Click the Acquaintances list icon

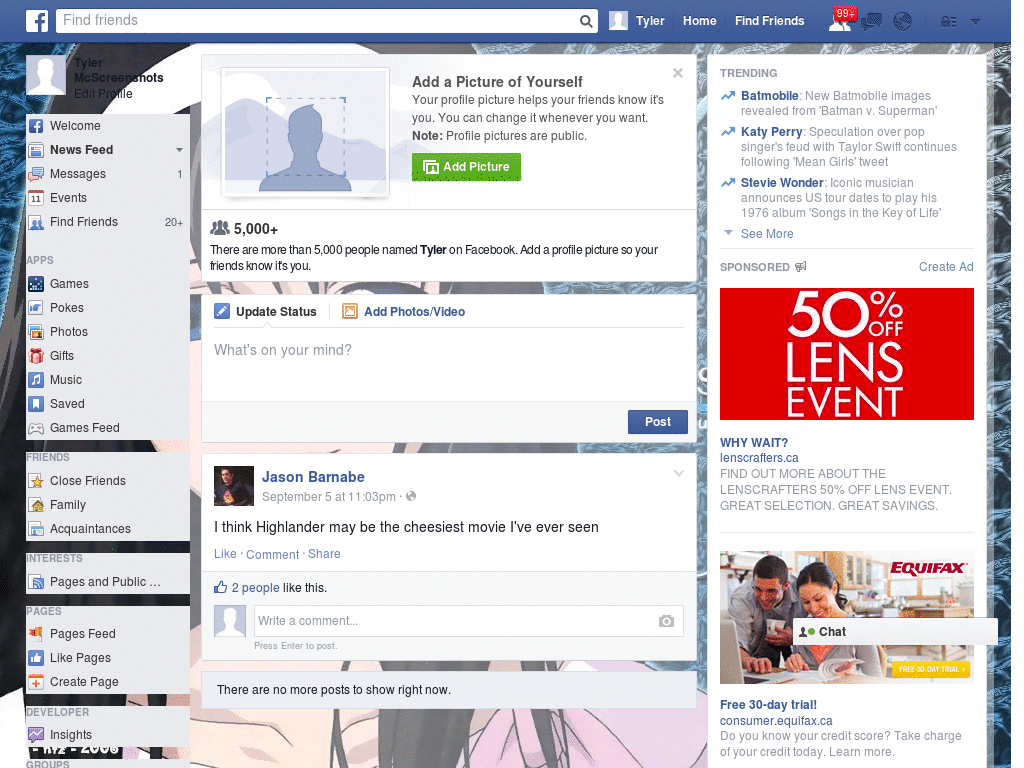click(x=36, y=529)
